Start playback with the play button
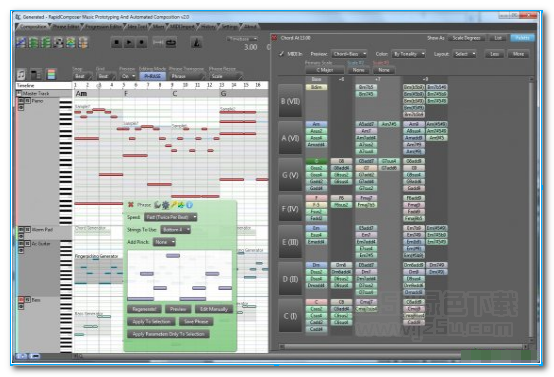This screenshot has width=554, height=377. (x=129, y=43)
